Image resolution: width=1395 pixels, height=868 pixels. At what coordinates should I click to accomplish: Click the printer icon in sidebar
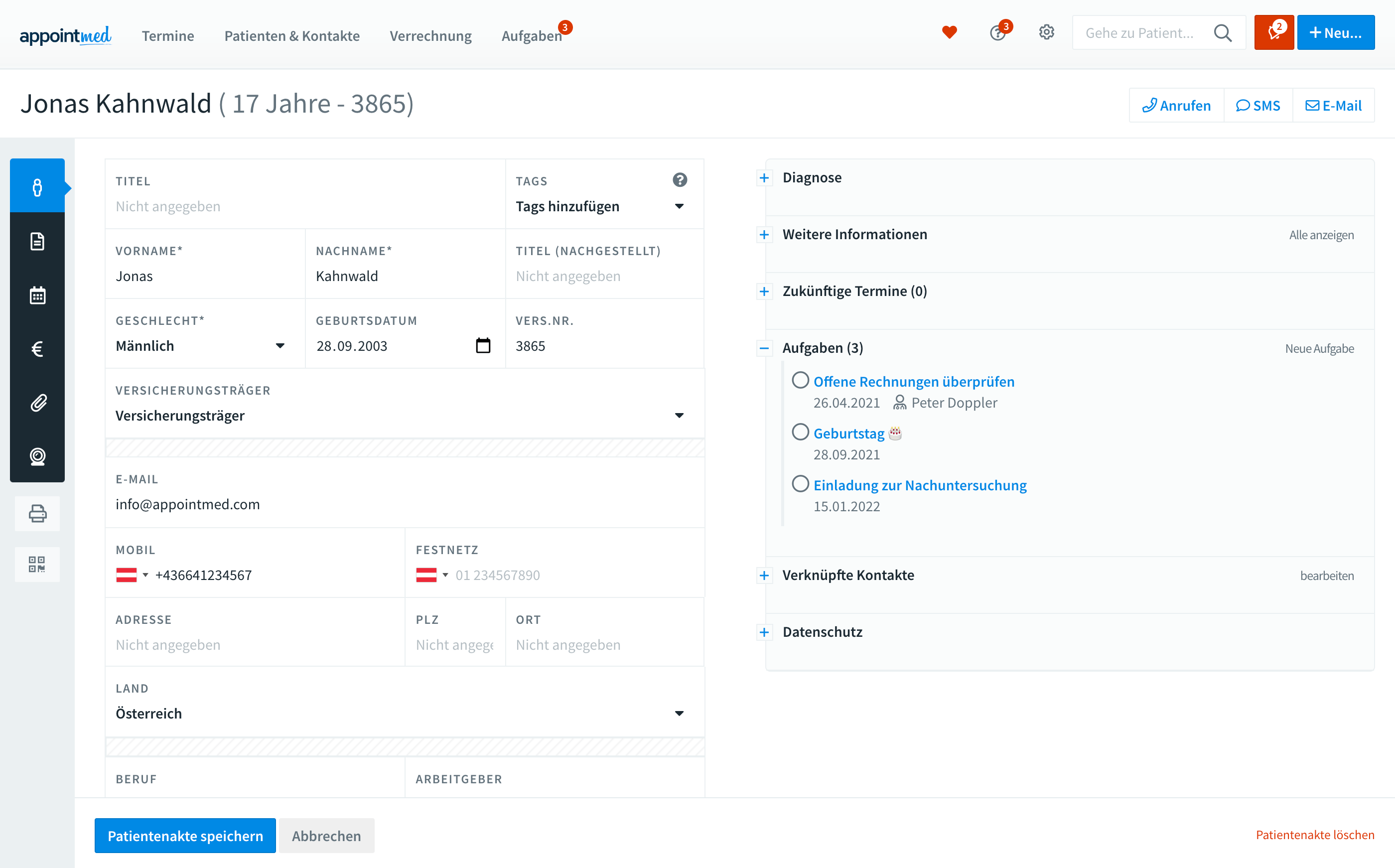coord(37,513)
